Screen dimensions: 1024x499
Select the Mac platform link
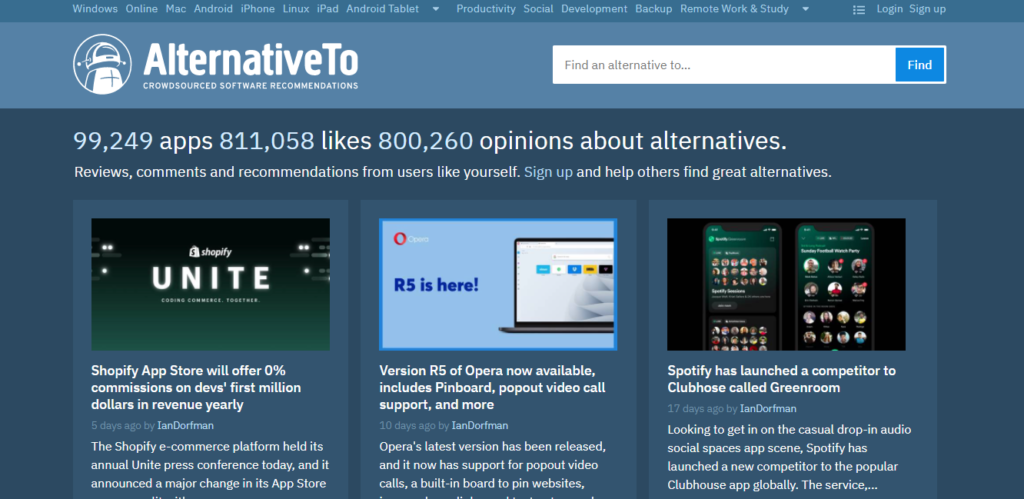[176, 9]
